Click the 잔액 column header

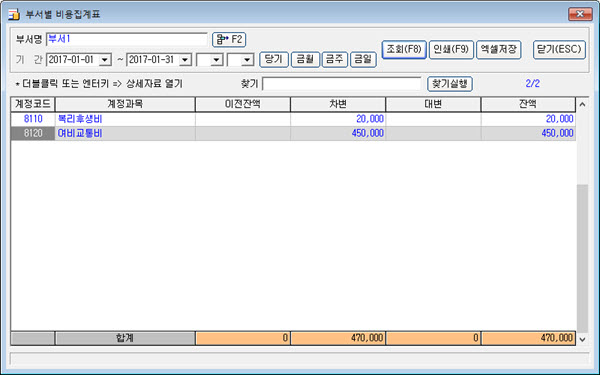click(x=528, y=104)
